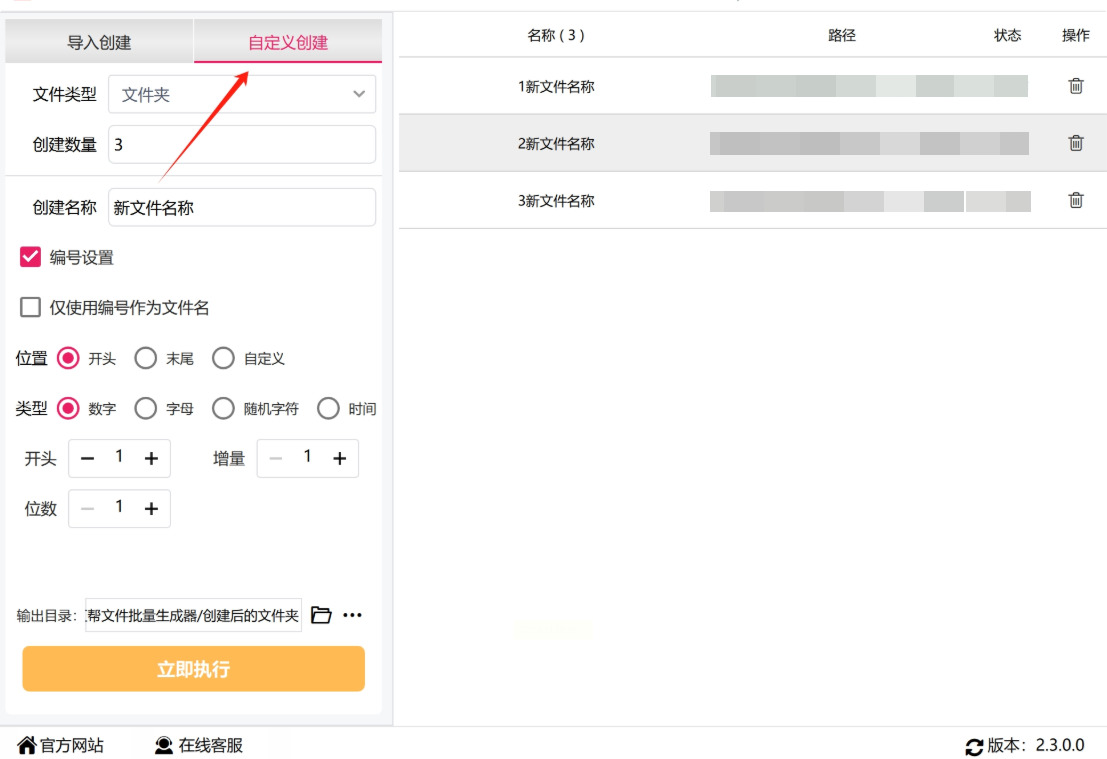Switch to the 导入创建 tab
The width and height of the screenshot is (1107, 759).
[99, 42]
